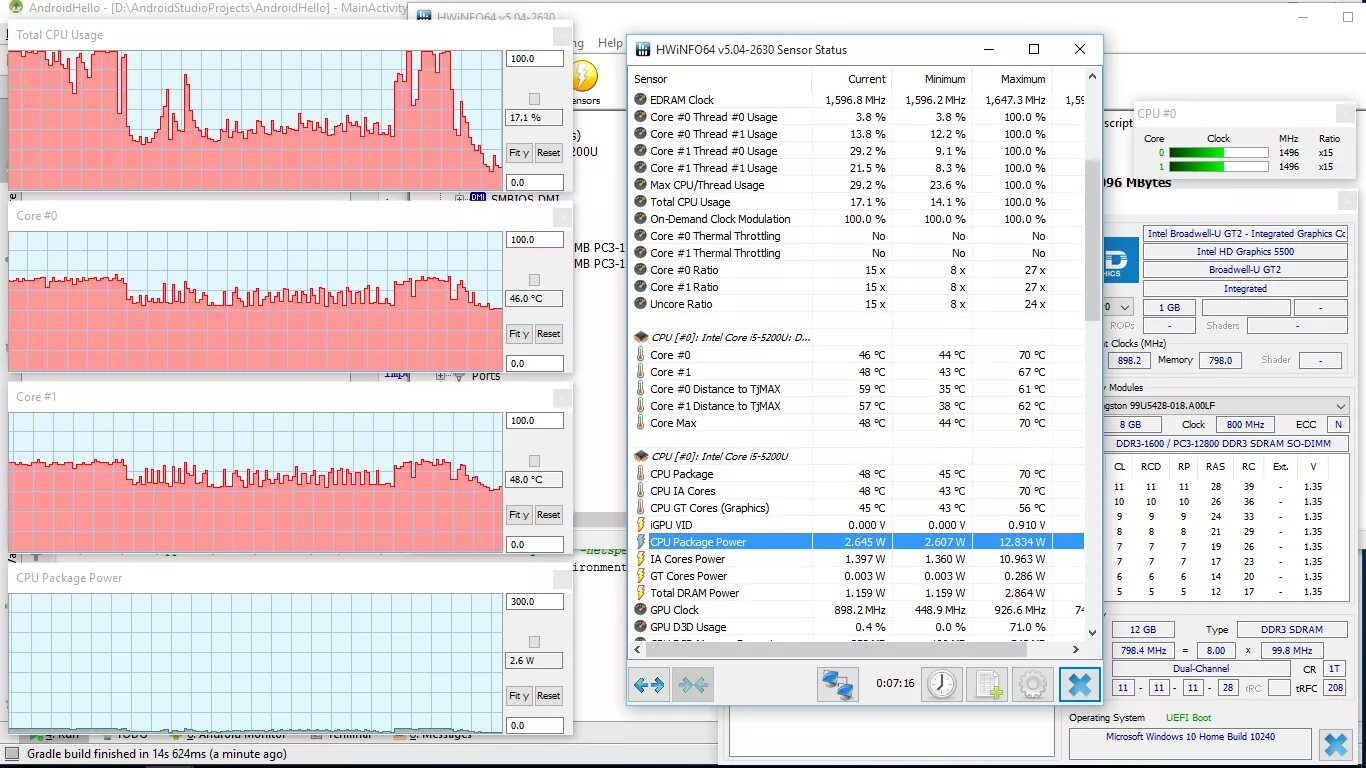Click Reset in CPU Package Power graph

pyautogui.click(x=548, y=696)
